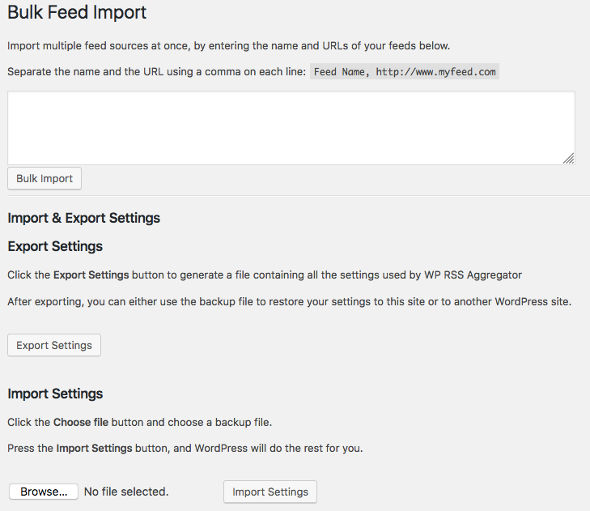The height and width of the screenshot is (511, 590).
Task: Click the 'Separate the name and the URL' instruction
Action: click(x=157, y=71)
